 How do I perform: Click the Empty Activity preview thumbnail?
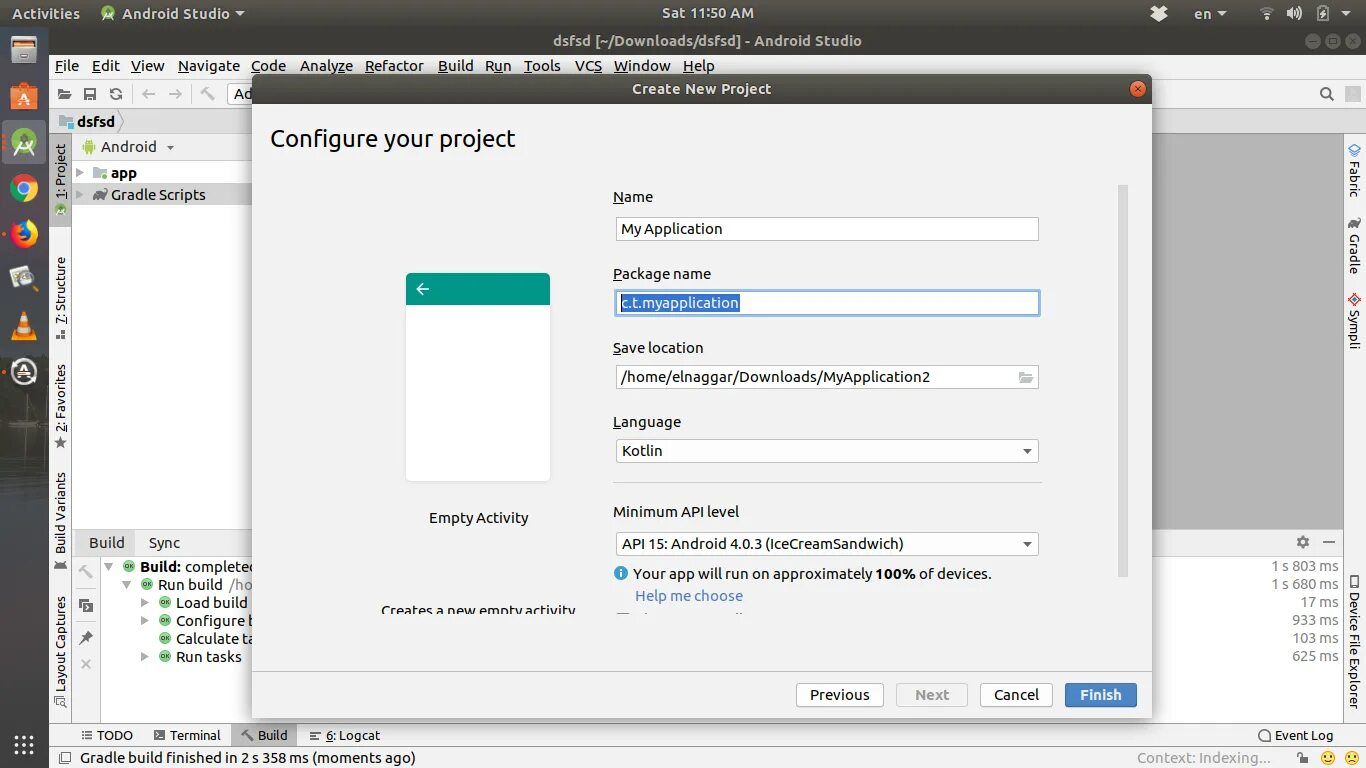(x=478, y=377)
